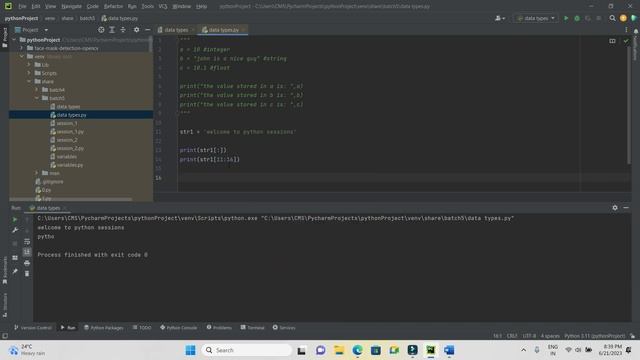Expand the face-mask-detection-opencv folder
640x360 pixels.
tap(22, 48)
